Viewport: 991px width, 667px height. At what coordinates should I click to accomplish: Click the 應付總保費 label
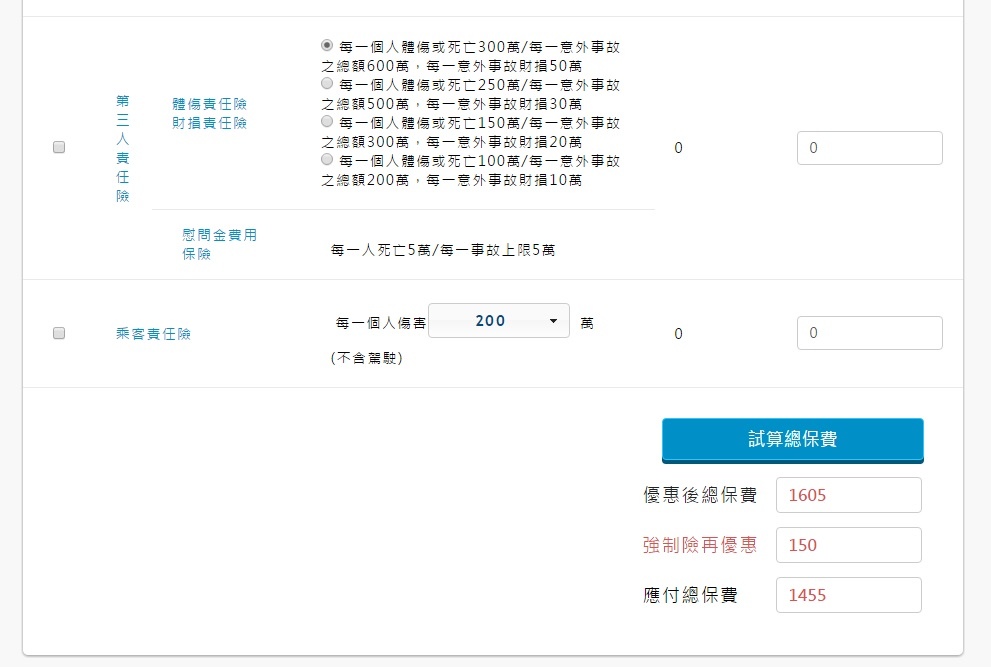[690, 595]
